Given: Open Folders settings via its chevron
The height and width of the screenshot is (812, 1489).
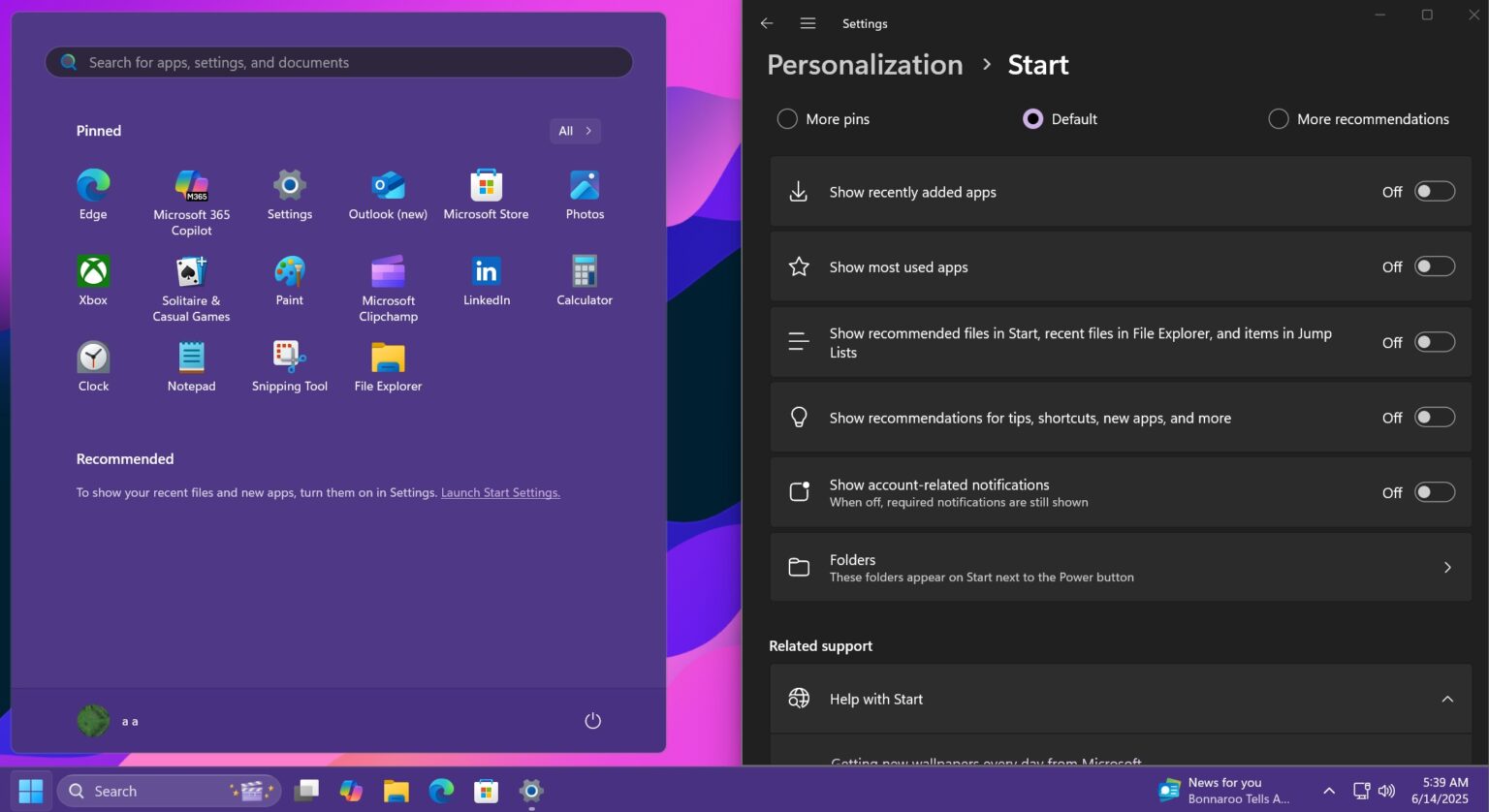Looking at the screenshot, I should coord(1447,567).
